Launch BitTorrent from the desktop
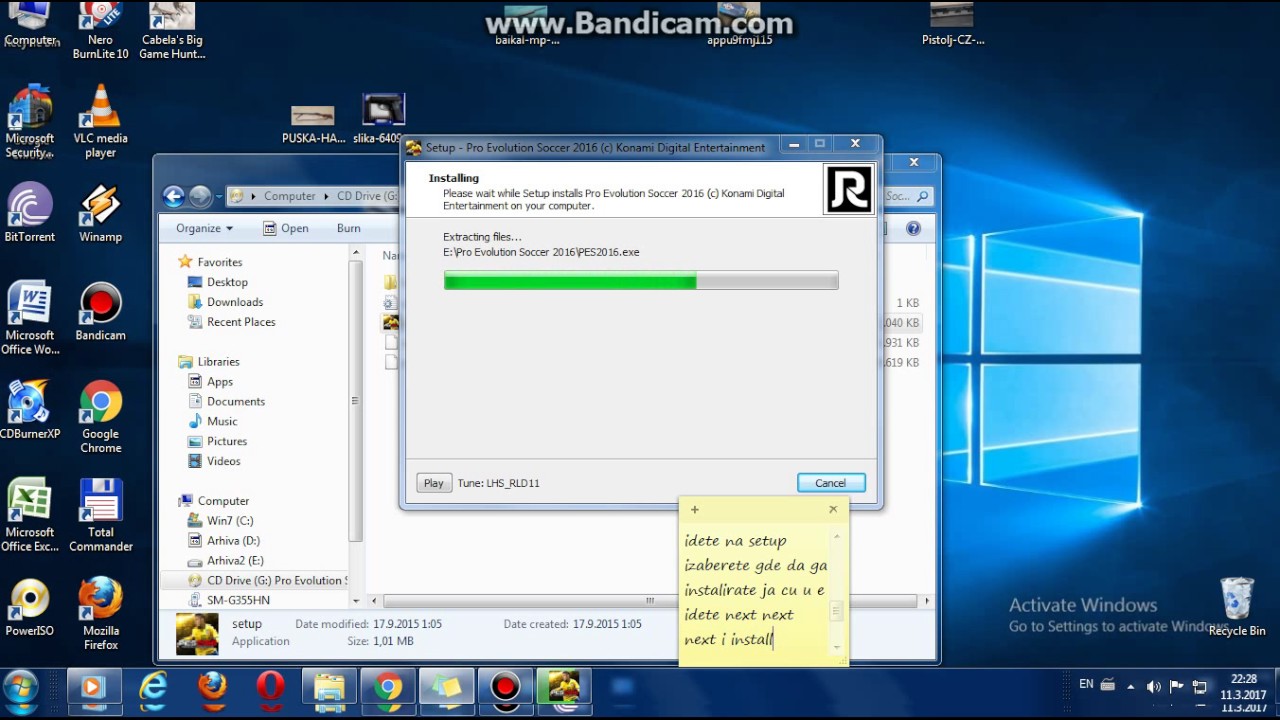 click(30, 213)
